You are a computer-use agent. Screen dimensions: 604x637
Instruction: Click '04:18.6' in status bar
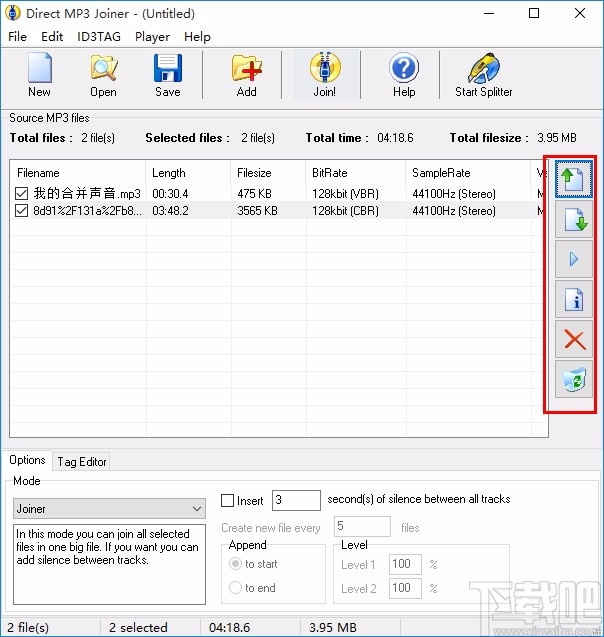tap(229, 627)
